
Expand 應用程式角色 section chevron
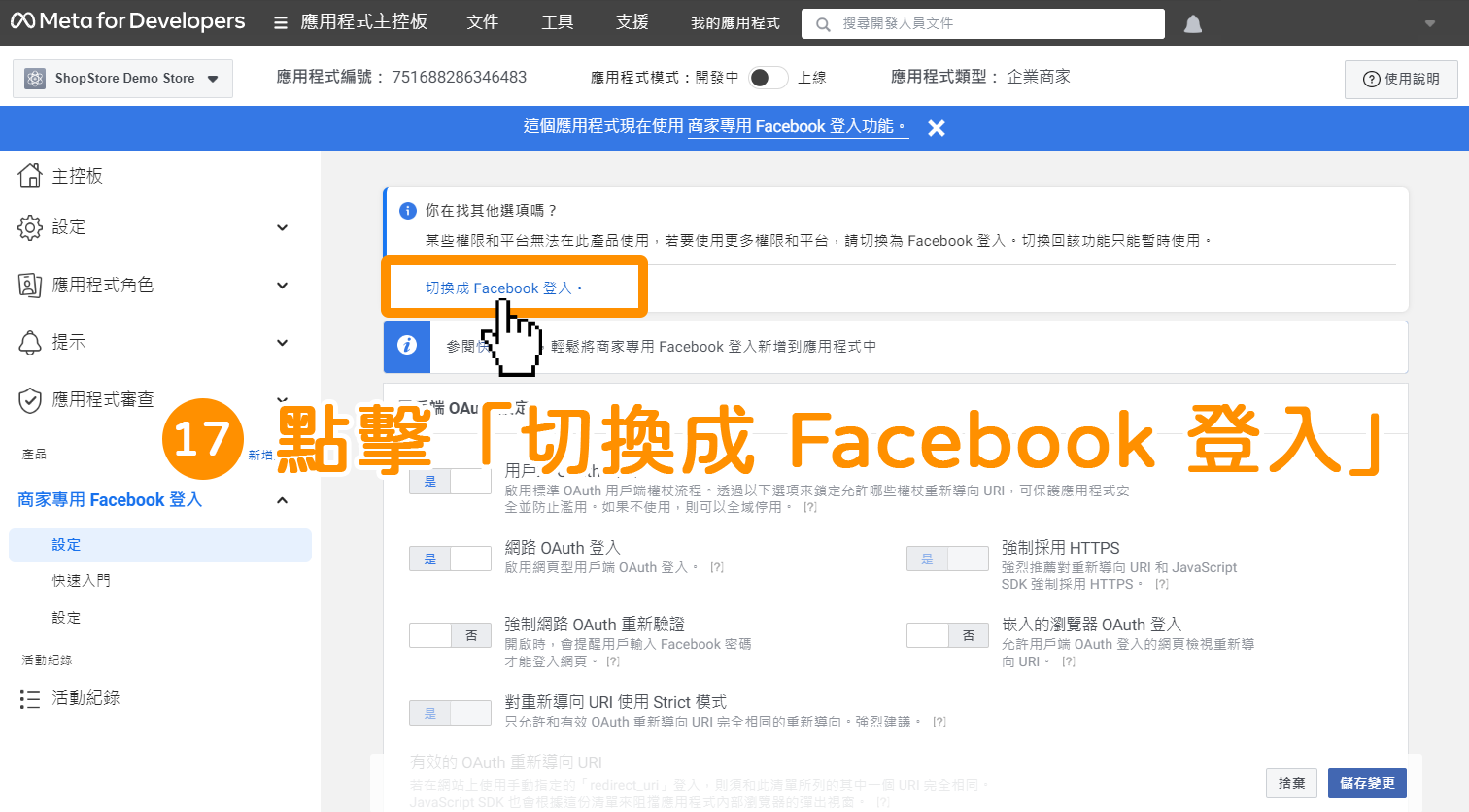(x=283, y=286)
